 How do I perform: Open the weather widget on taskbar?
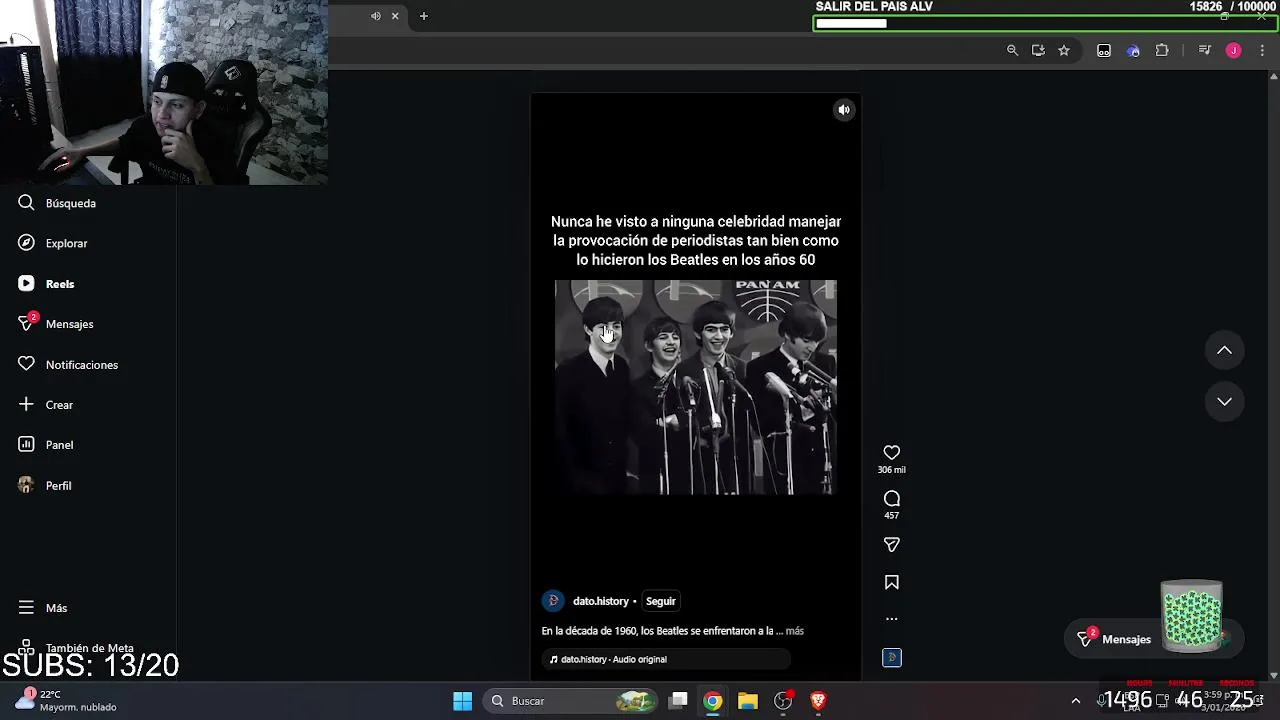pos(66,700)
